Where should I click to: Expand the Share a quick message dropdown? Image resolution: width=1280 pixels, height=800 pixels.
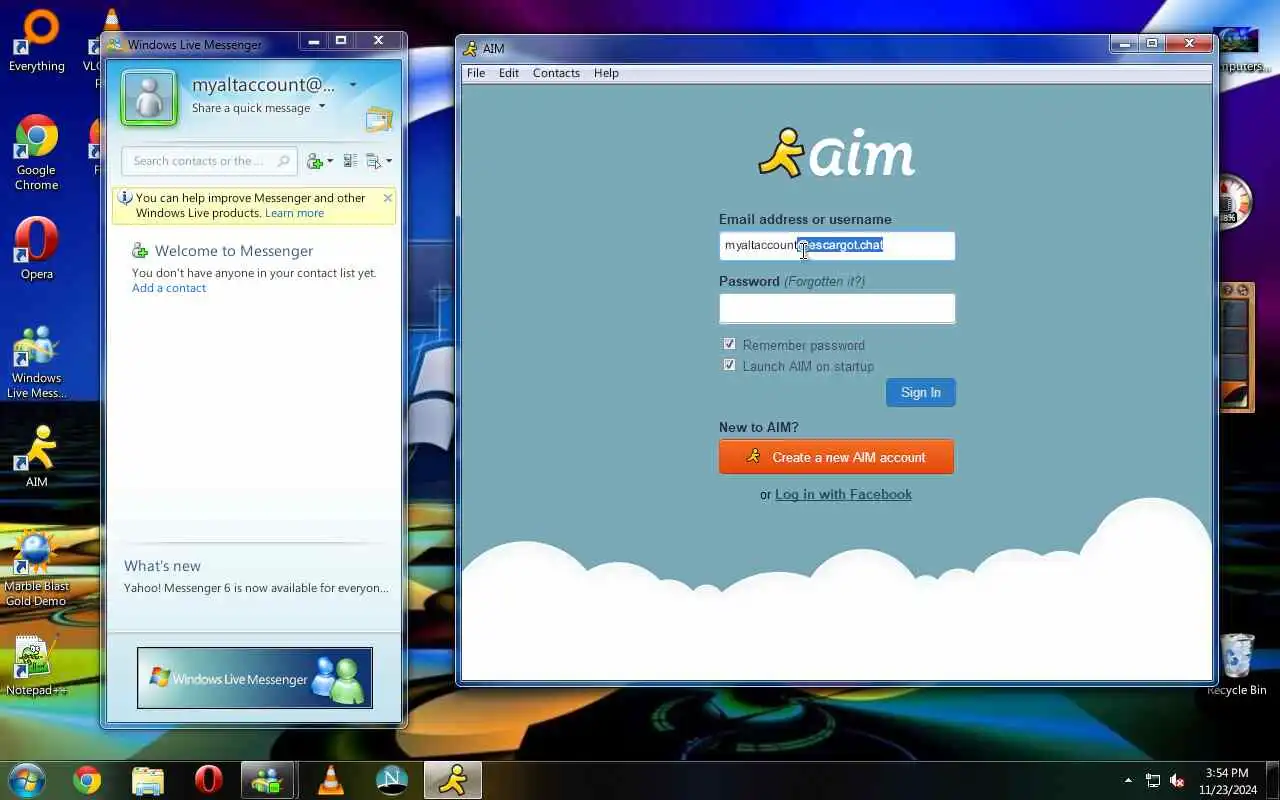pos(322,107)
